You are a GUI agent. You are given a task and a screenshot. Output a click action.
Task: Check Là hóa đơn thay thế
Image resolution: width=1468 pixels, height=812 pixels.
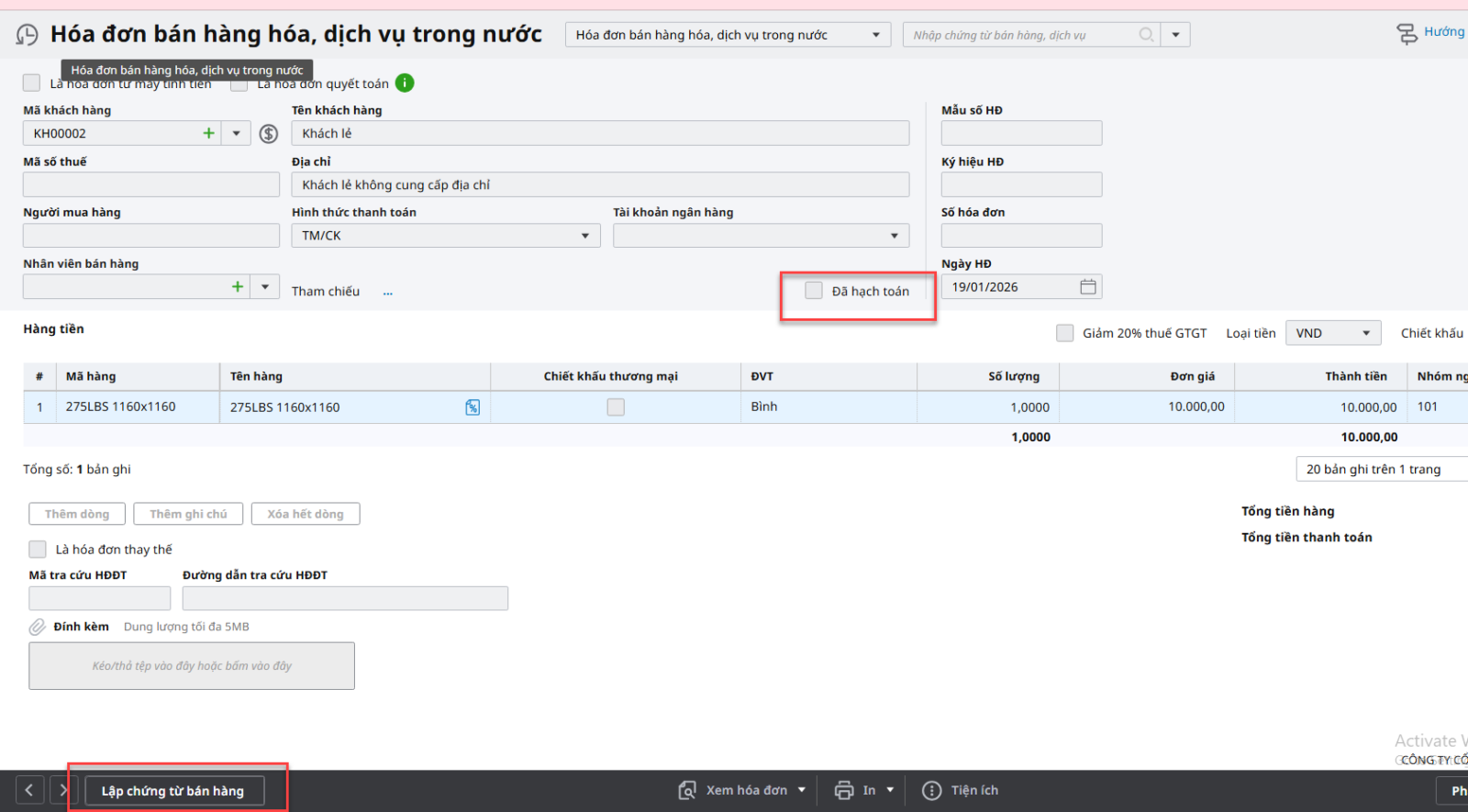coord(38,550)
